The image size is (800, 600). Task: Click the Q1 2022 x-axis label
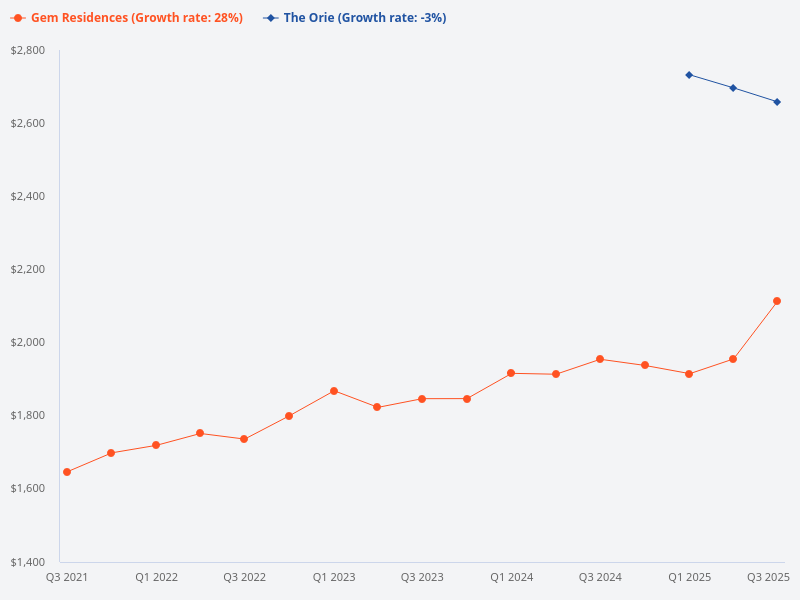[x=157, y=577]
